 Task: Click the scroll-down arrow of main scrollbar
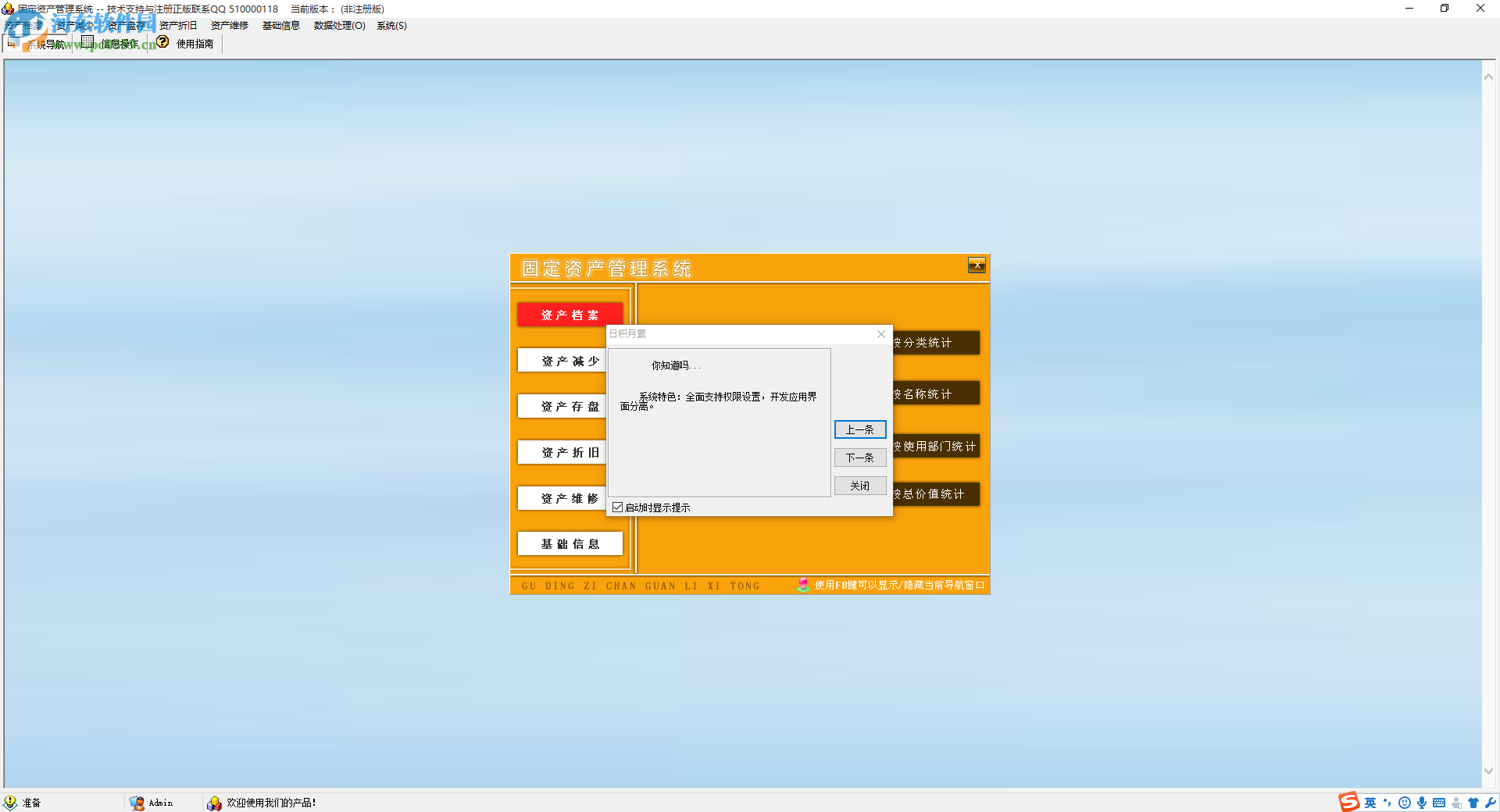[1489, 771]
